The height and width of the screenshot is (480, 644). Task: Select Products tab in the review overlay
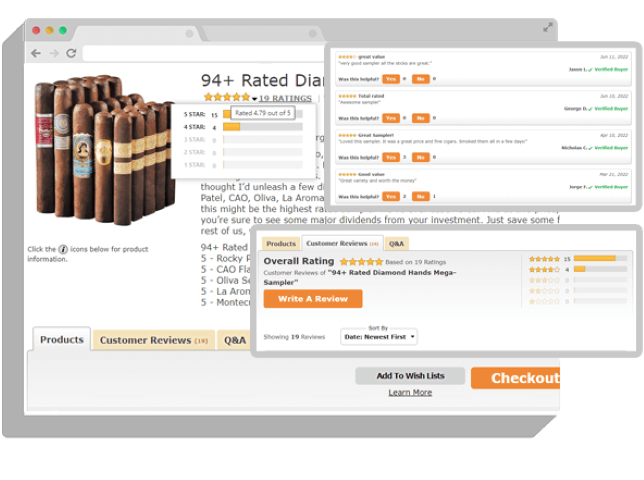pyautogui.click(x=281, y=243)
